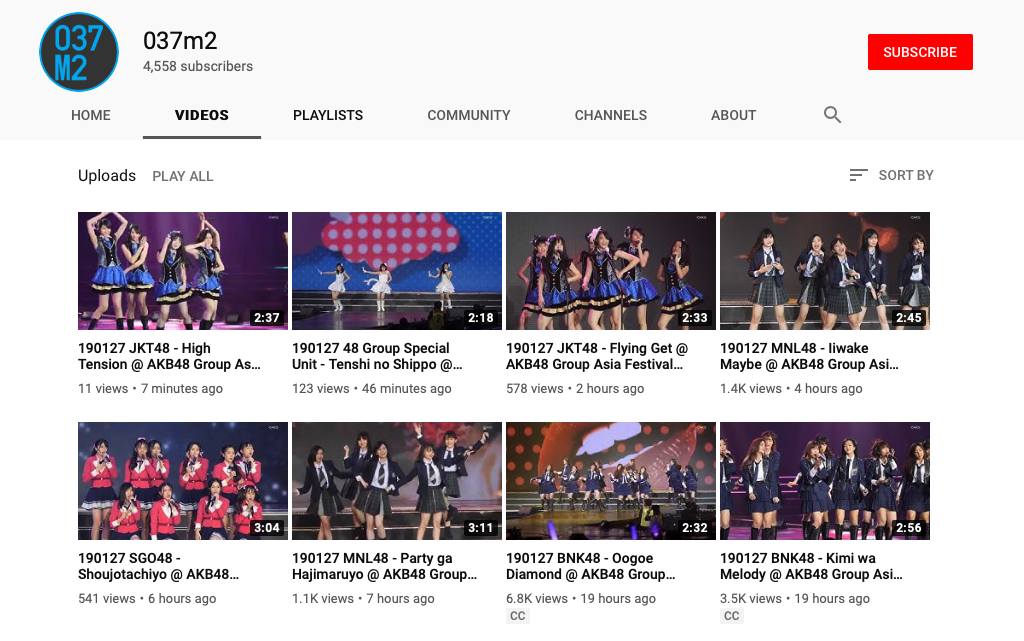Open the Playlists tab
1024x641 pixels.
pyautogui.click(x=328, y=115)
